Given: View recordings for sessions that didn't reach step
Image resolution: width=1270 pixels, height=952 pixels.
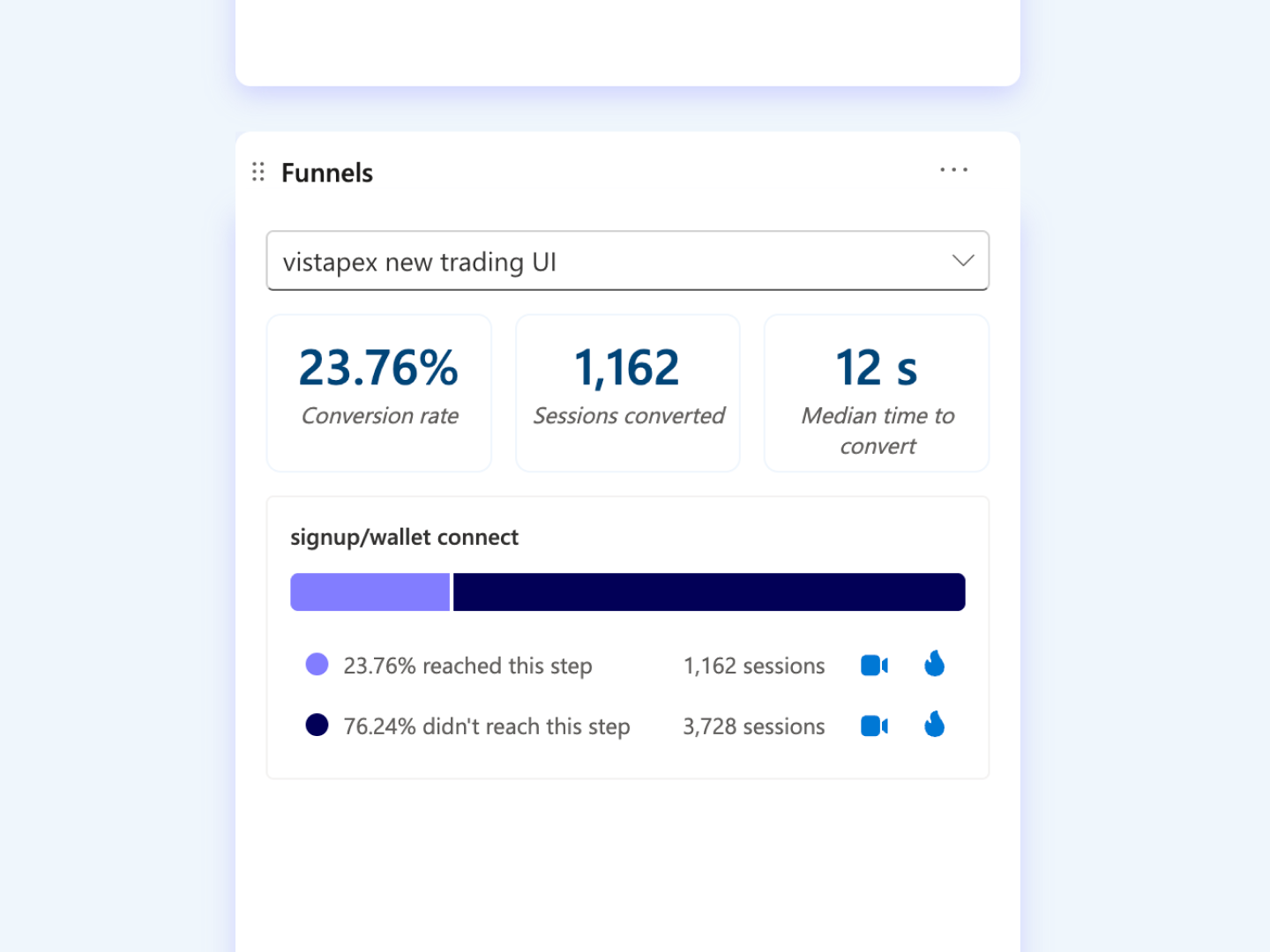Looking at the screenshot, I should coord(874,726).
